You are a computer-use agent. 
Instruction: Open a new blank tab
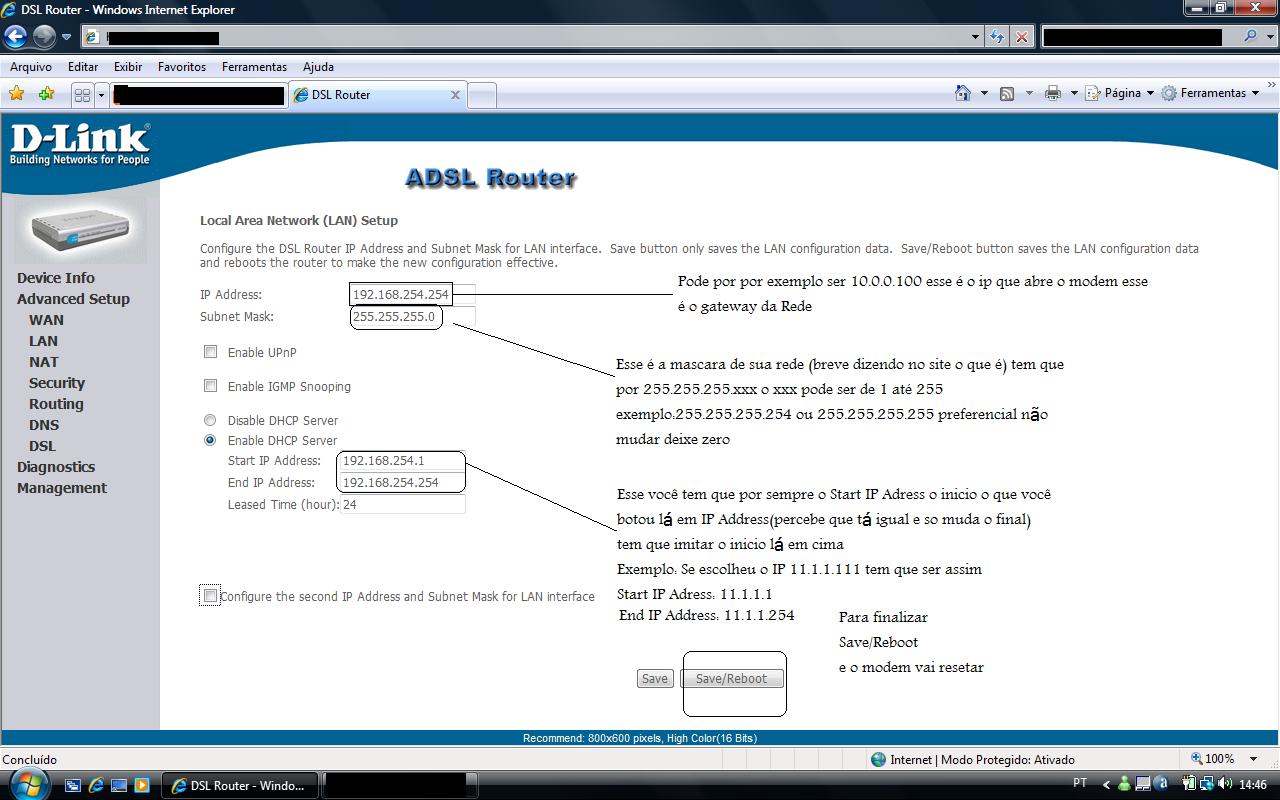[482, 95]
